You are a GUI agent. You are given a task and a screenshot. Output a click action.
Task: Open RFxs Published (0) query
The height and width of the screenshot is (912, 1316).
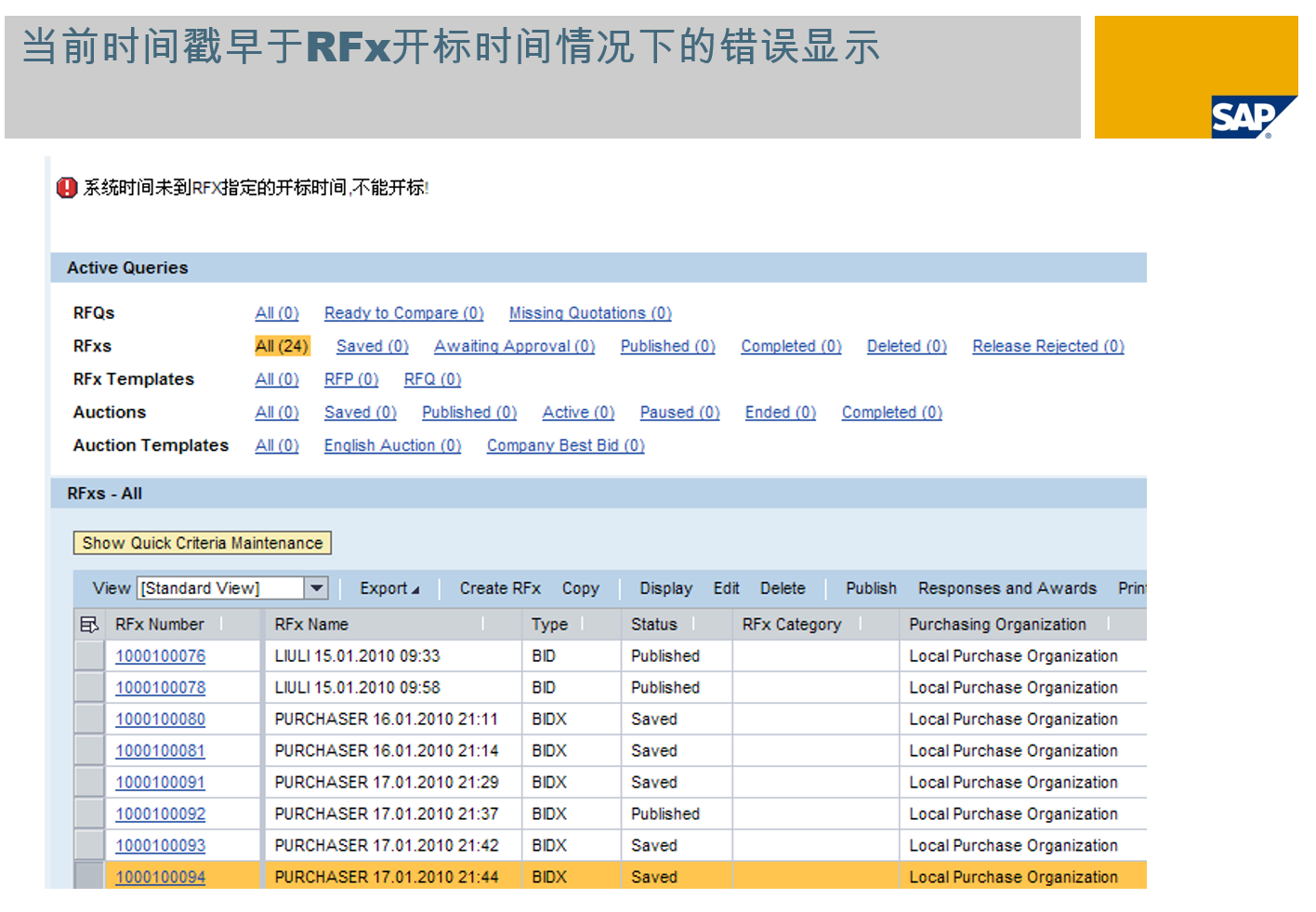[668, 346]
